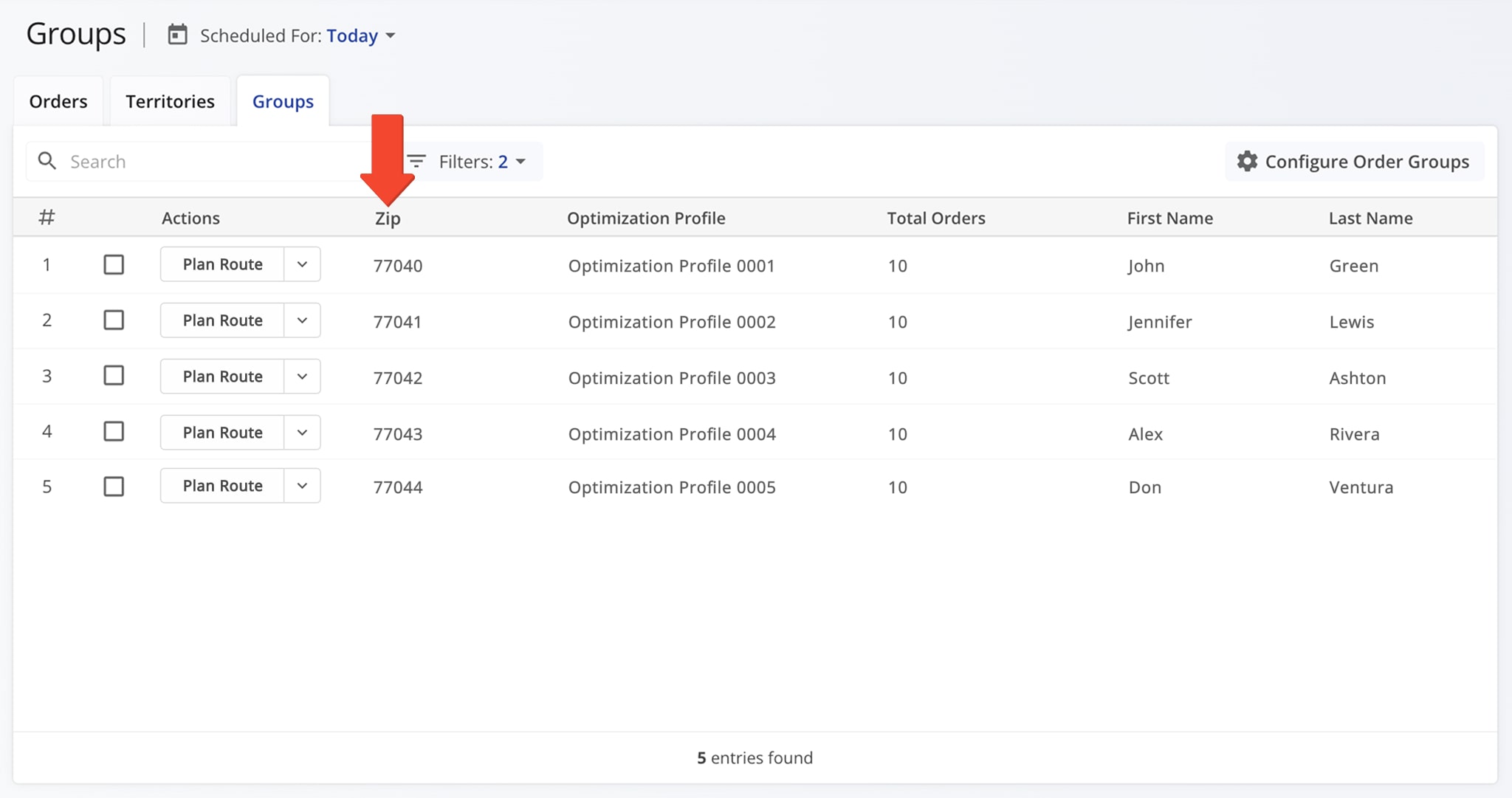
Task: Click Optimization Profile 0001 cell
Action: pyautogui.click(x=671, y=266)
